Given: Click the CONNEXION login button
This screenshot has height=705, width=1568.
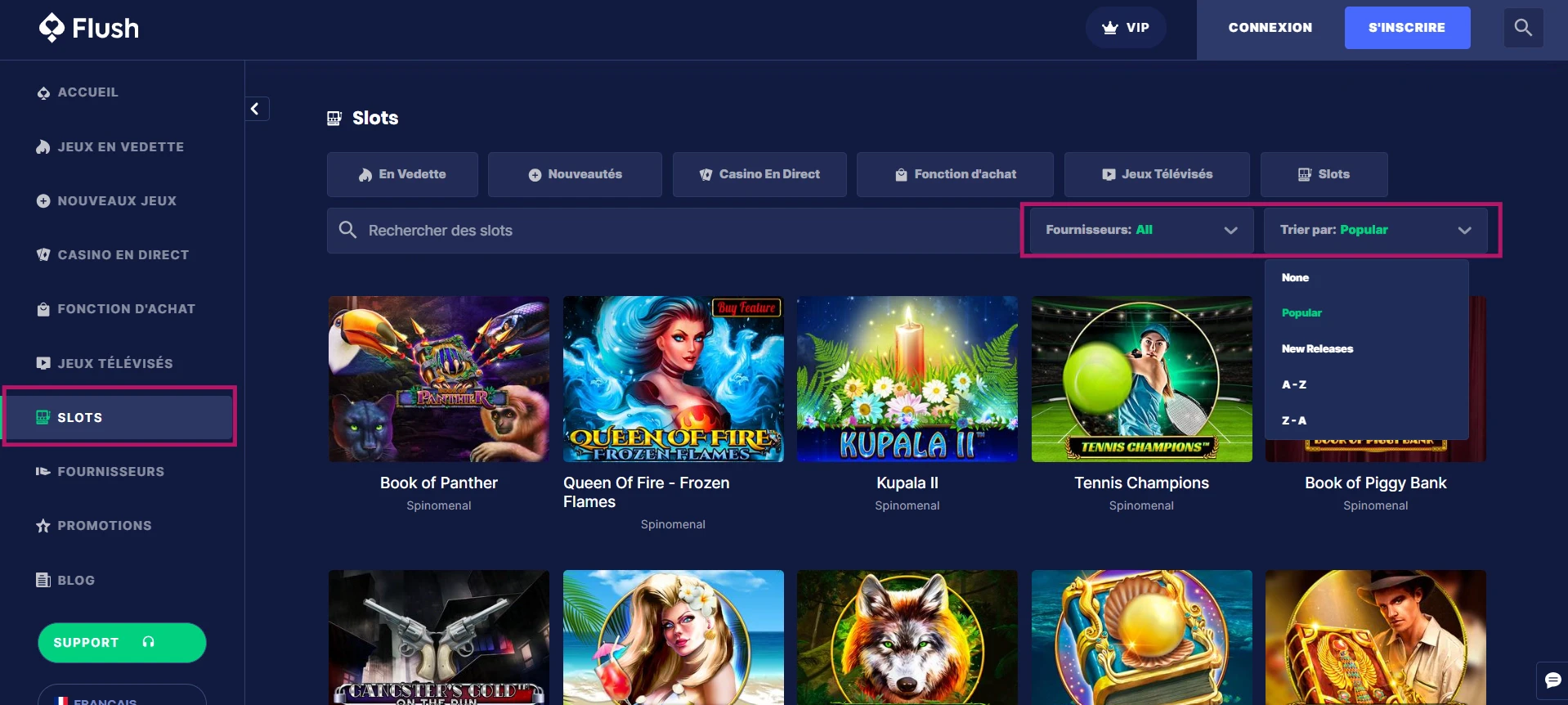Looking at the screenshot, I should 1270,28.
